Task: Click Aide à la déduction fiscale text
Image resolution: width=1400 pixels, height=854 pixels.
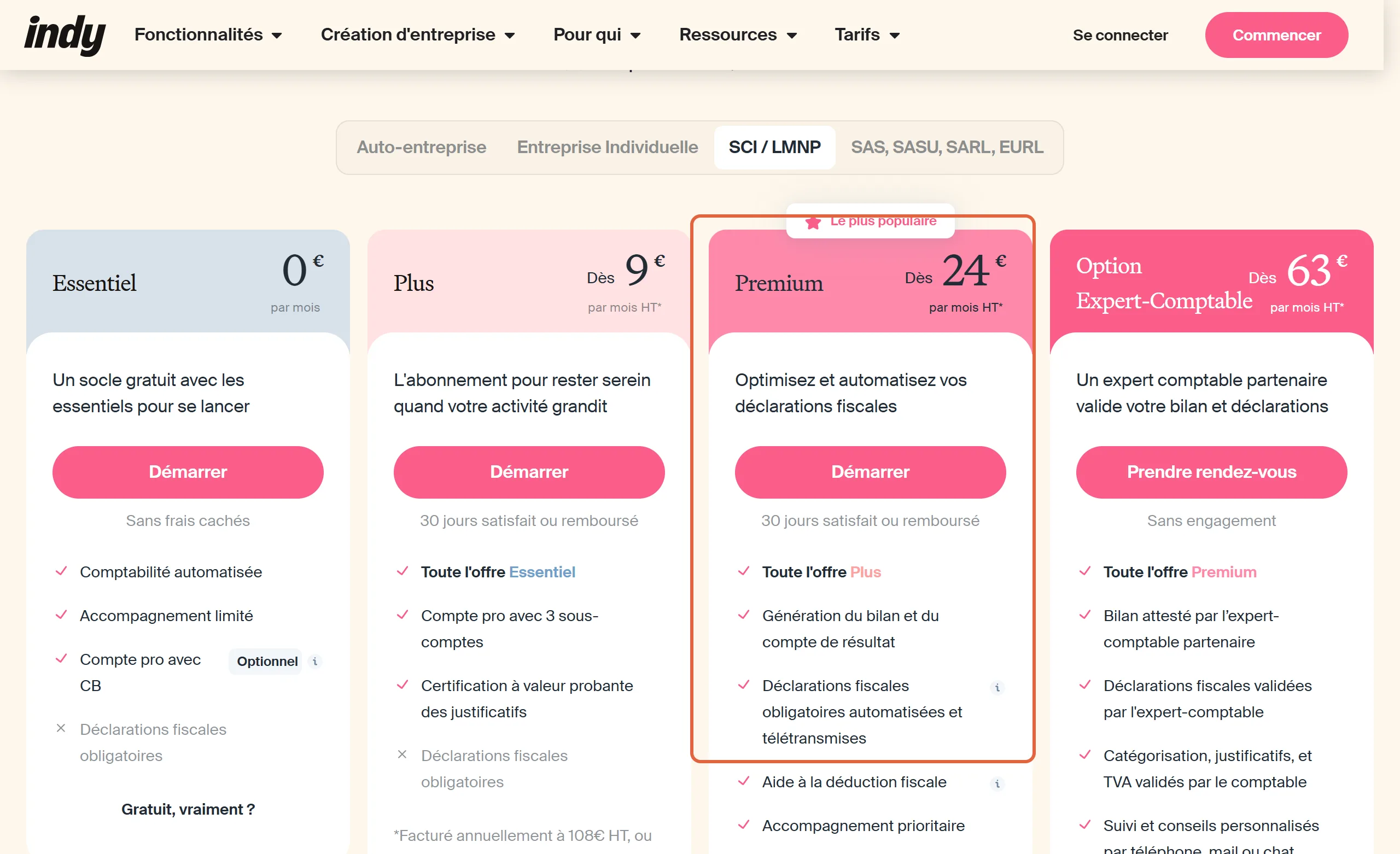Action: (x=854, y=782)
